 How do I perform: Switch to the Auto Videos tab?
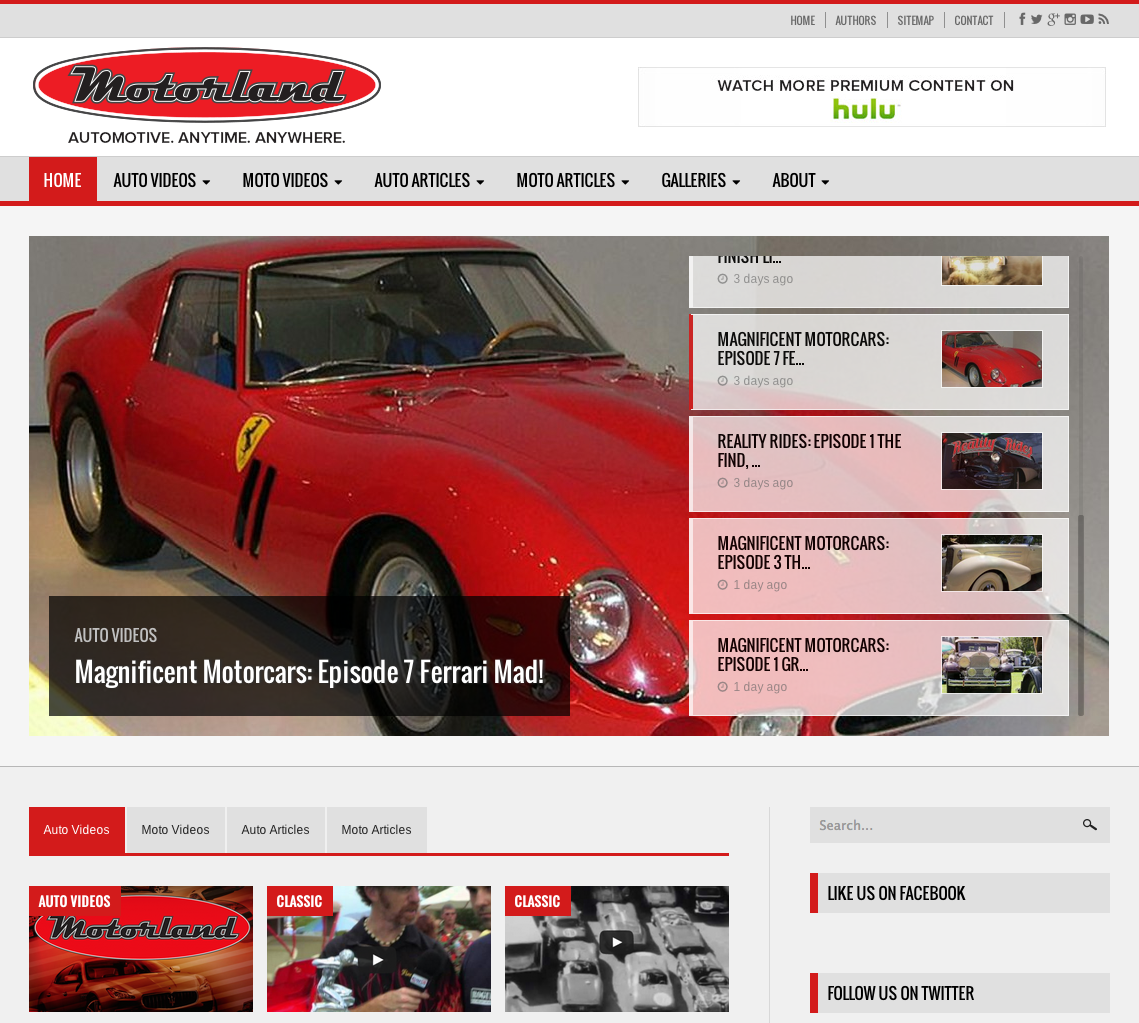click(76, 830)
